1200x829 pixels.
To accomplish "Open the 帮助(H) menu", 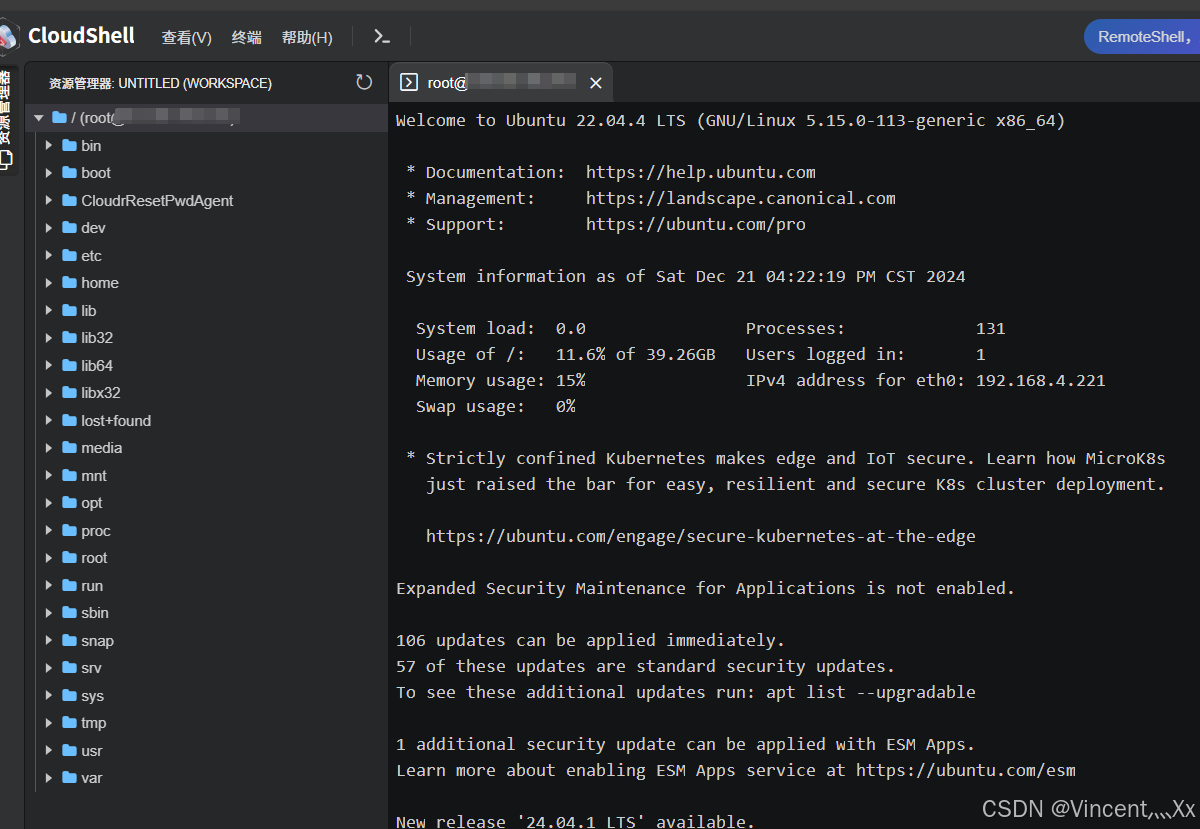I will point(306,37).
